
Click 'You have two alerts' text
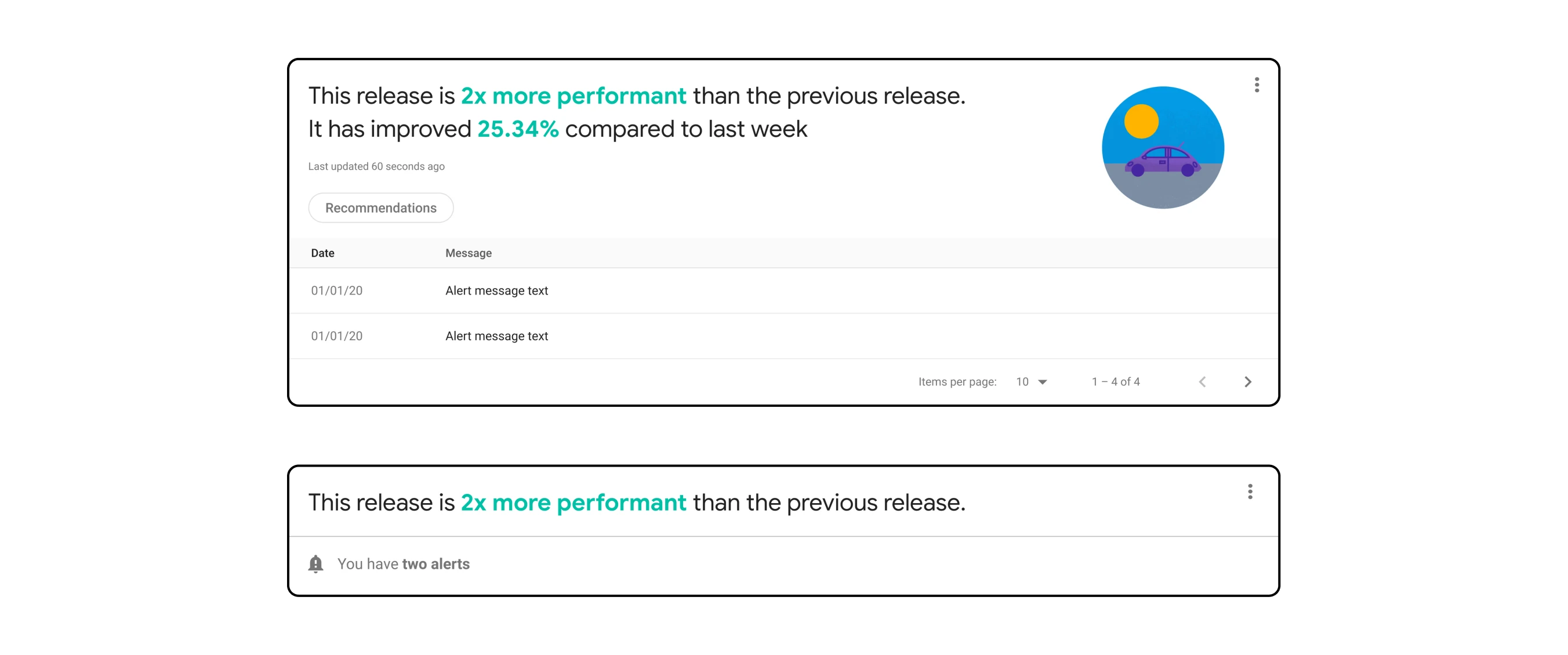(404, 564)
